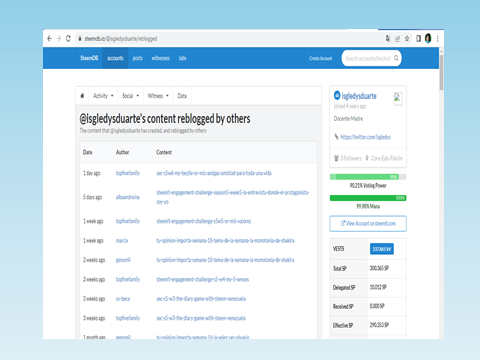Click the location pin icon
Screen dimensions: 480x360
[367, 158]
